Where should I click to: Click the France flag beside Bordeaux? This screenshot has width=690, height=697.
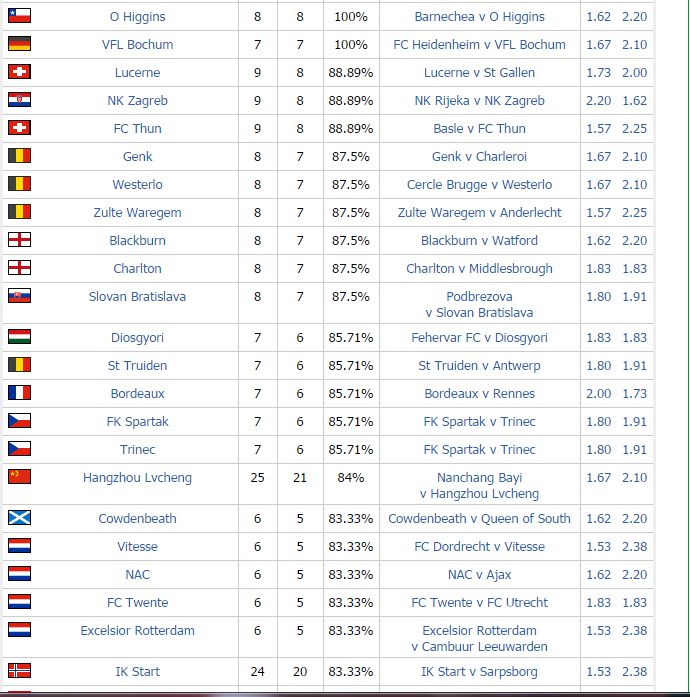coord(20,393)
